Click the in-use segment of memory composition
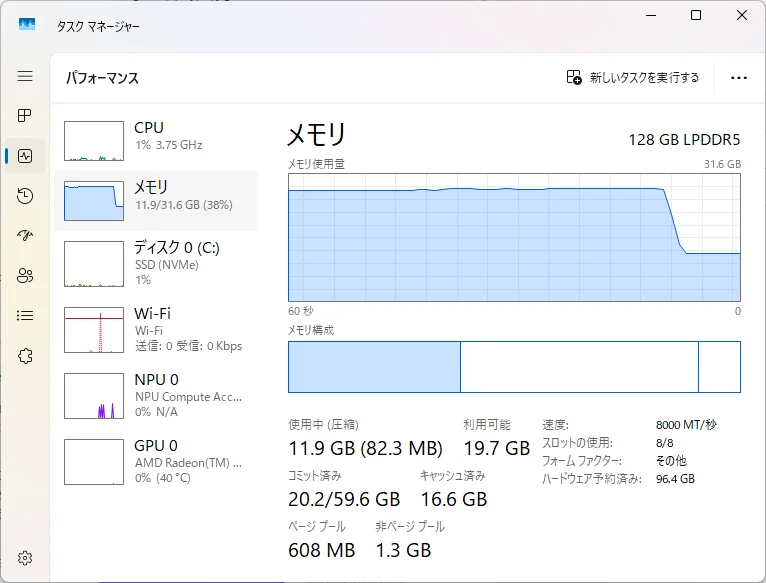Screen dimensions: 766x583 [374, 367]
